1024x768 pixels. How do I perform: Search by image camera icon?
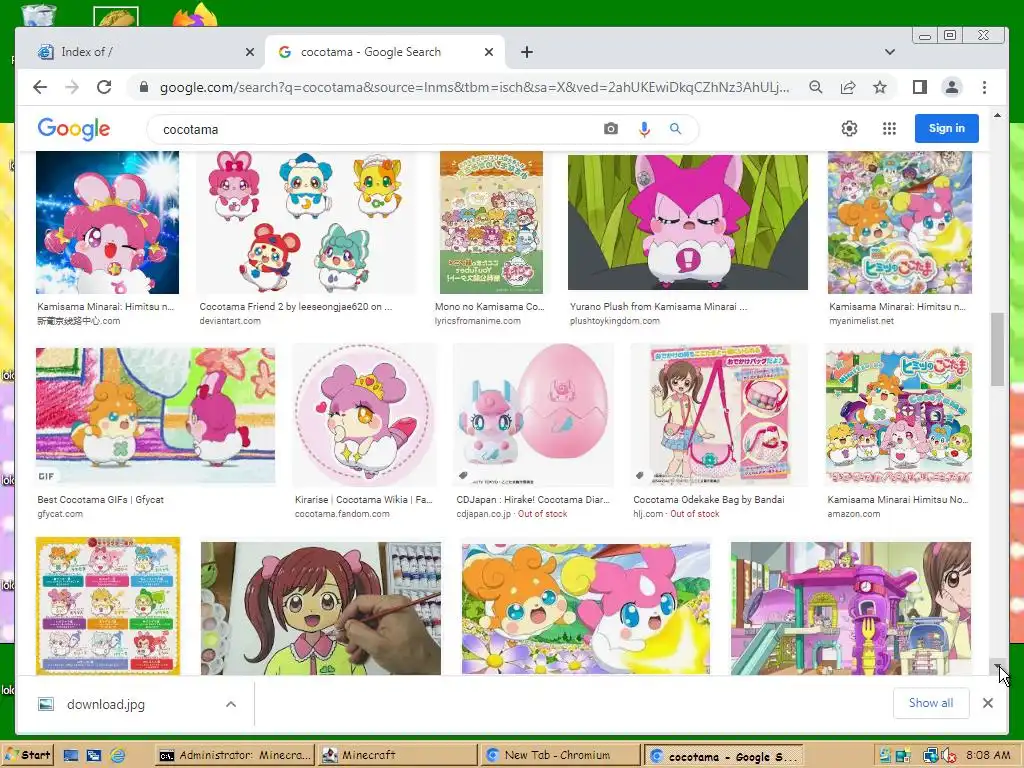coord(611,129)
